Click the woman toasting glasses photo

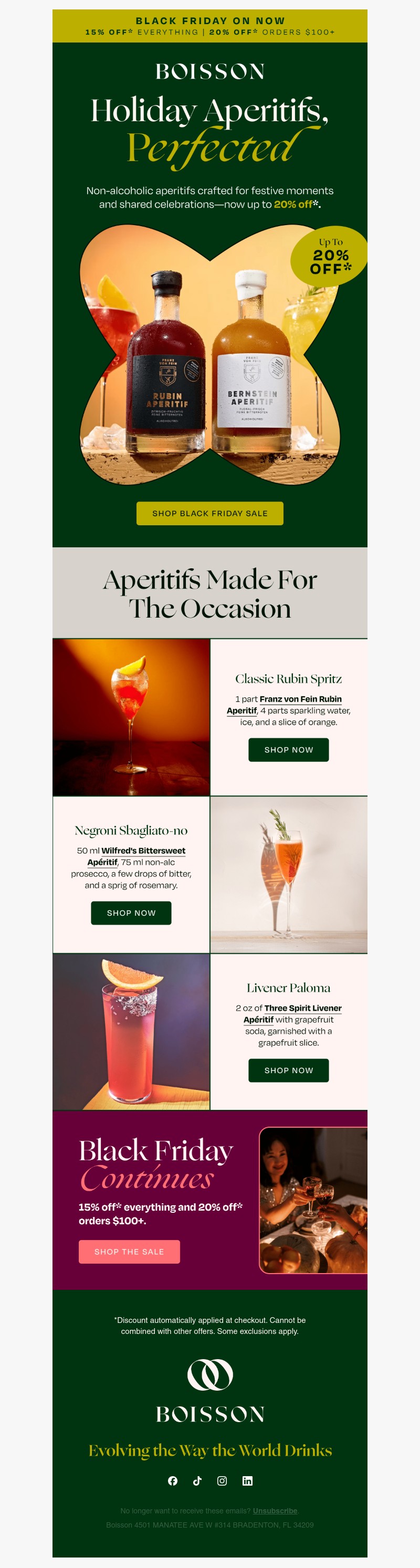tap(313, 1200)
